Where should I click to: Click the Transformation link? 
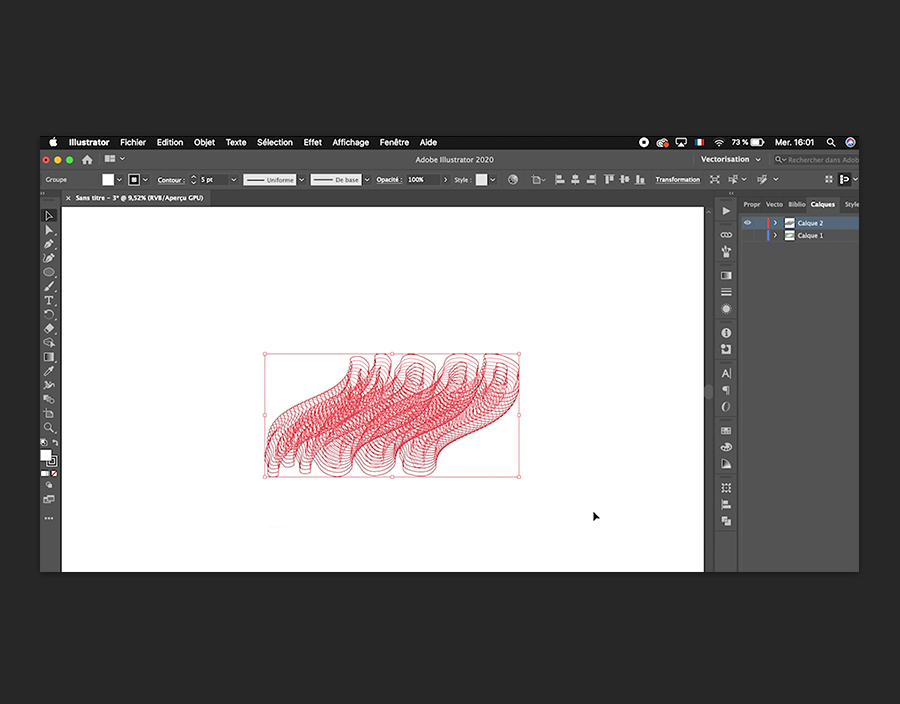[677, 180]
